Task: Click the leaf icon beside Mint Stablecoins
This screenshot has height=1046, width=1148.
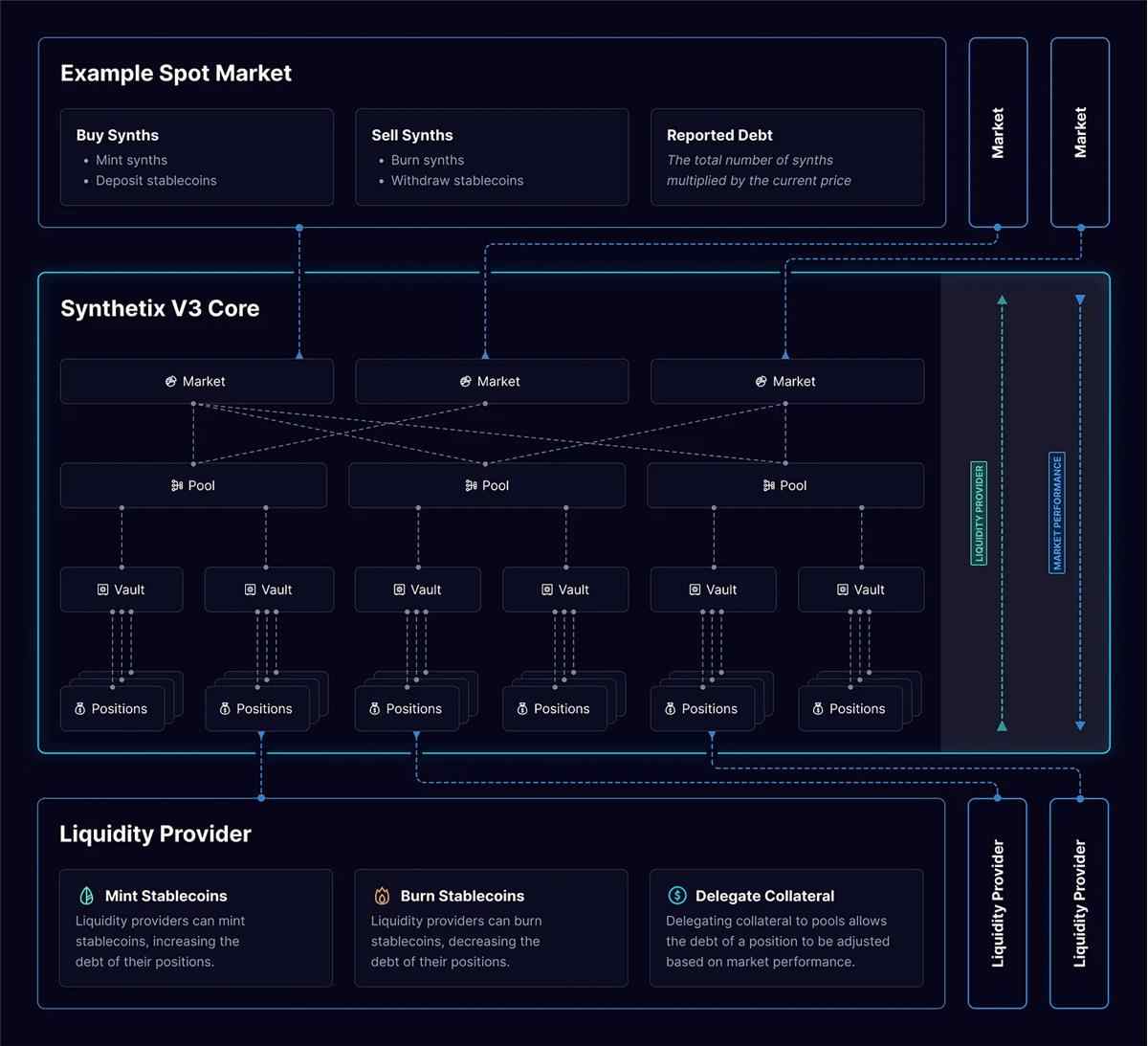Action: tap(86, 896)
